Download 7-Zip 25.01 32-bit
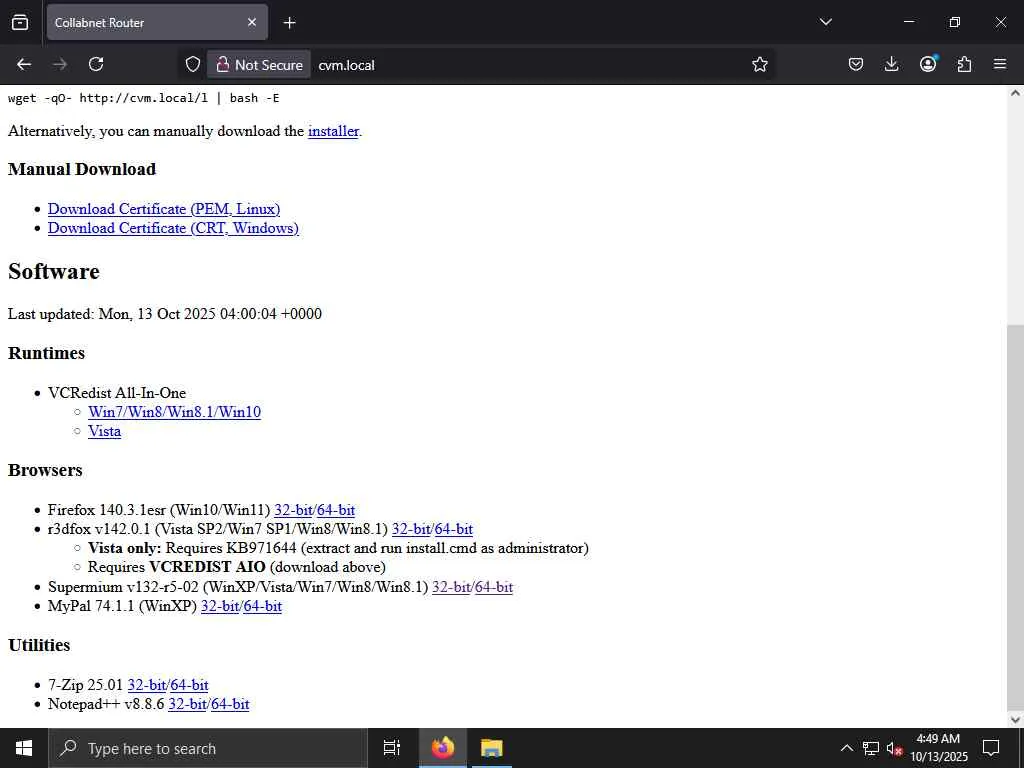Screen dimensions: 1024x768 tap(147, 685)
